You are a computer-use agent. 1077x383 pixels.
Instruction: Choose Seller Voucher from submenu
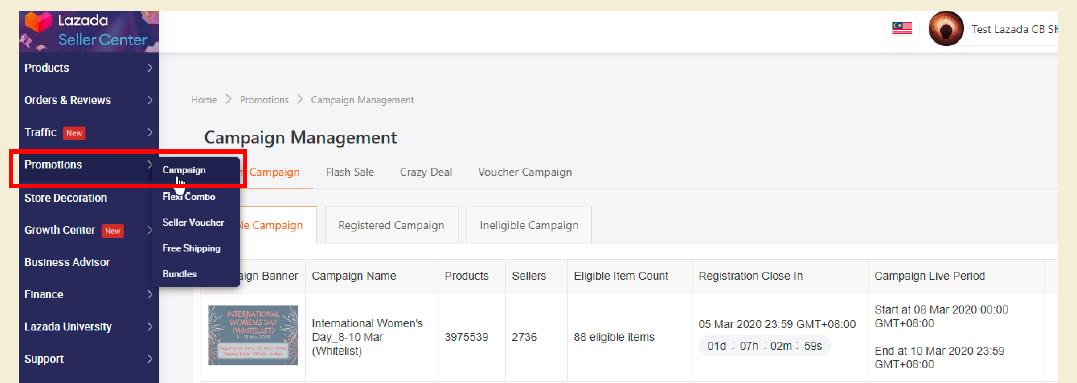coord(193,222)
